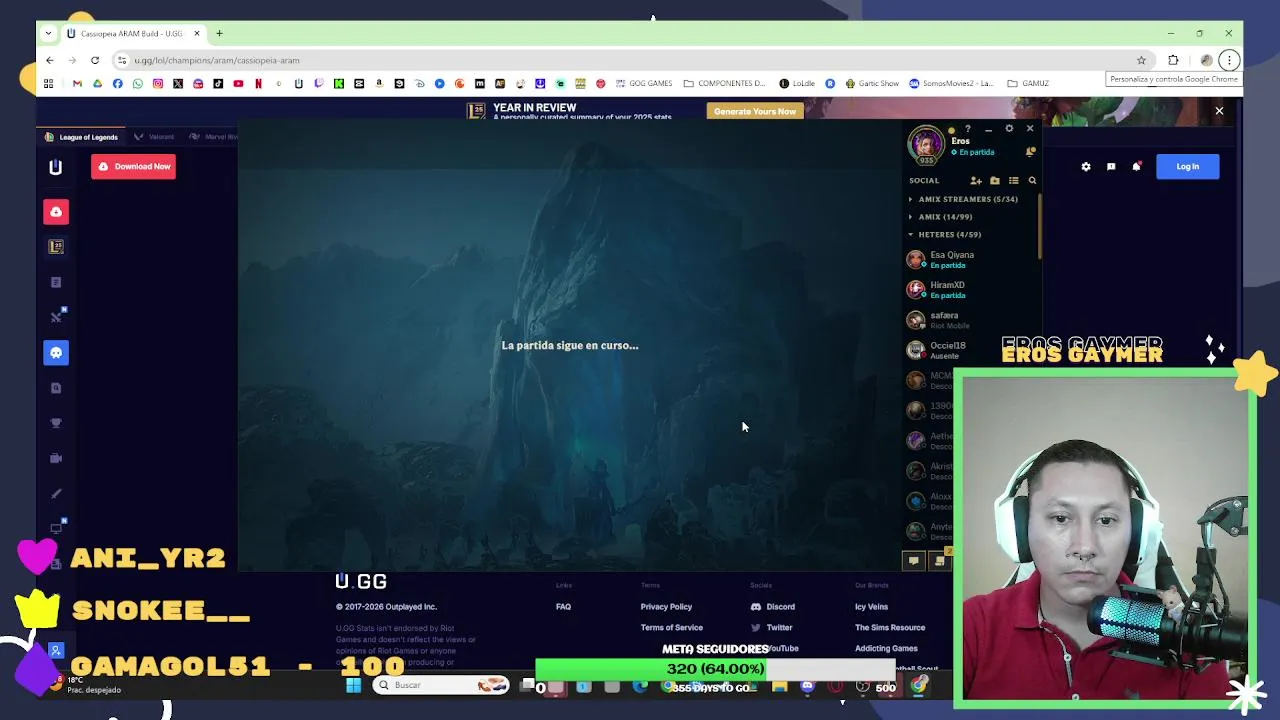Open the crossed swords icon in U.GG sidebar
Screen dimensions: 1280x720
coord(56,317)
